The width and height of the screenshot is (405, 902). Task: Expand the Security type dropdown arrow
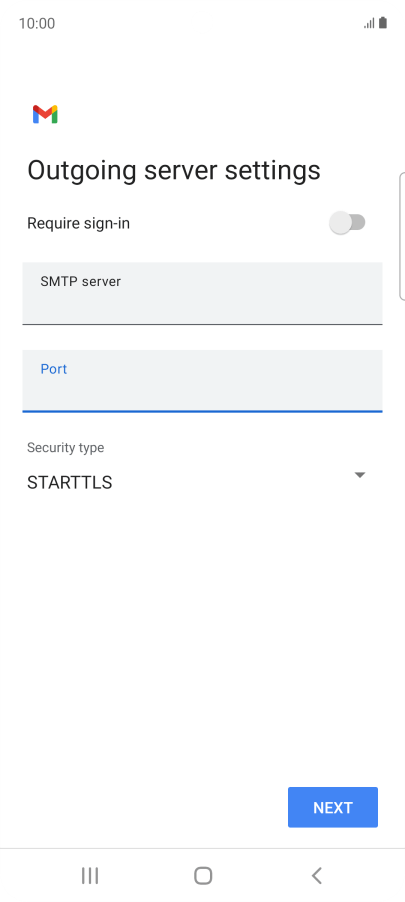click(360, 475)
